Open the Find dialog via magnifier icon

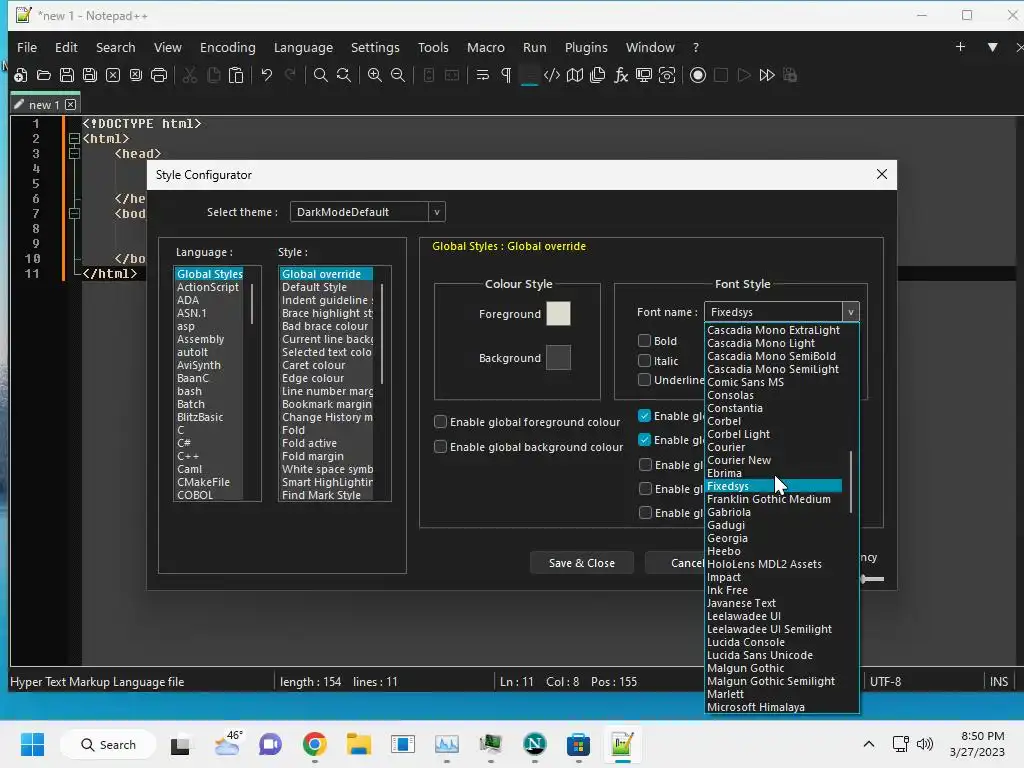click(320, 75)
